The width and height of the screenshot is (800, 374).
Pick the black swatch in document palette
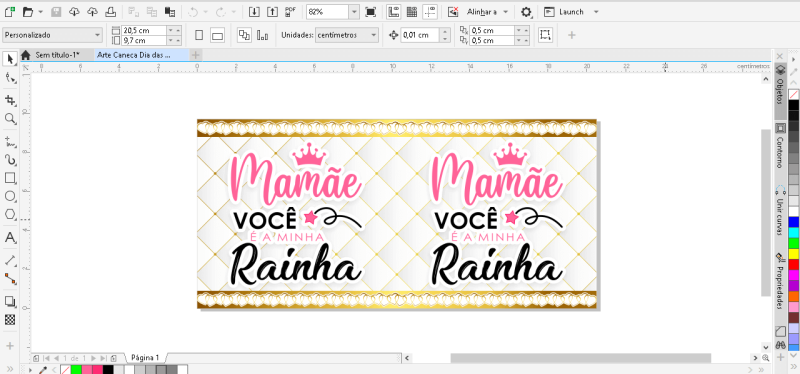108,369
